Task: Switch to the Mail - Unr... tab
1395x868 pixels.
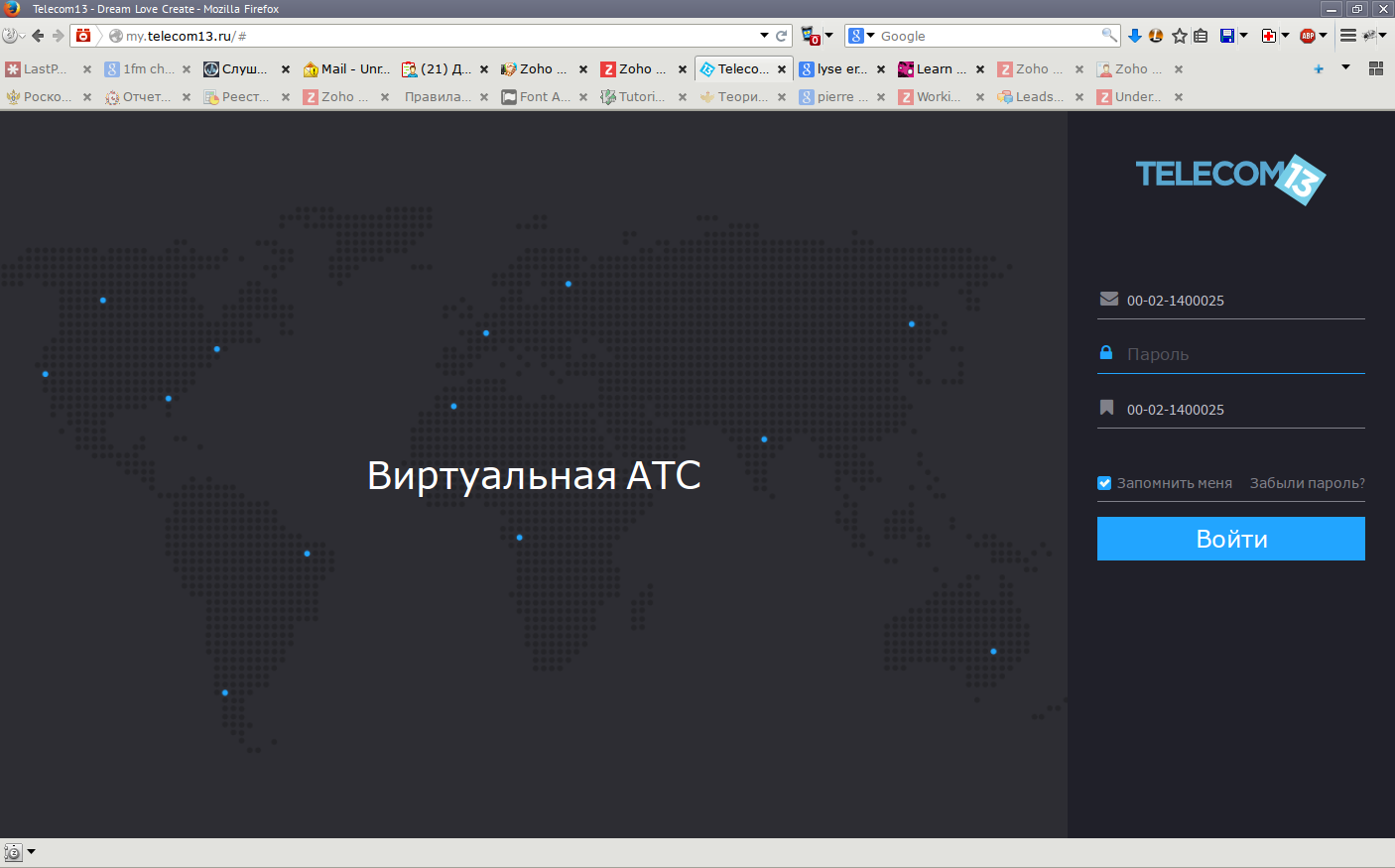Action: coord(347,69)
